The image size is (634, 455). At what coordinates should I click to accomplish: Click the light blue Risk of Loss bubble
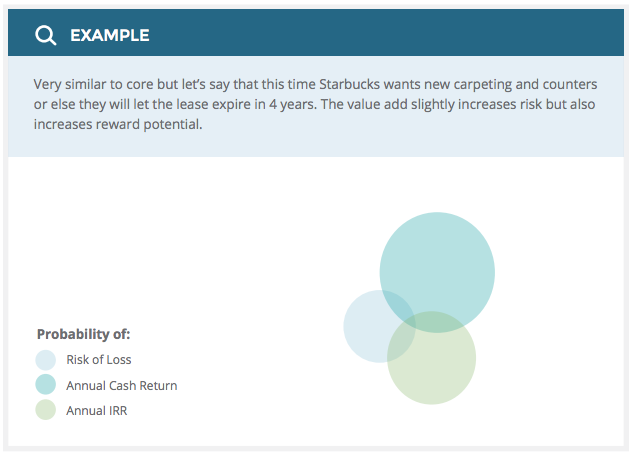coord(364,330)
